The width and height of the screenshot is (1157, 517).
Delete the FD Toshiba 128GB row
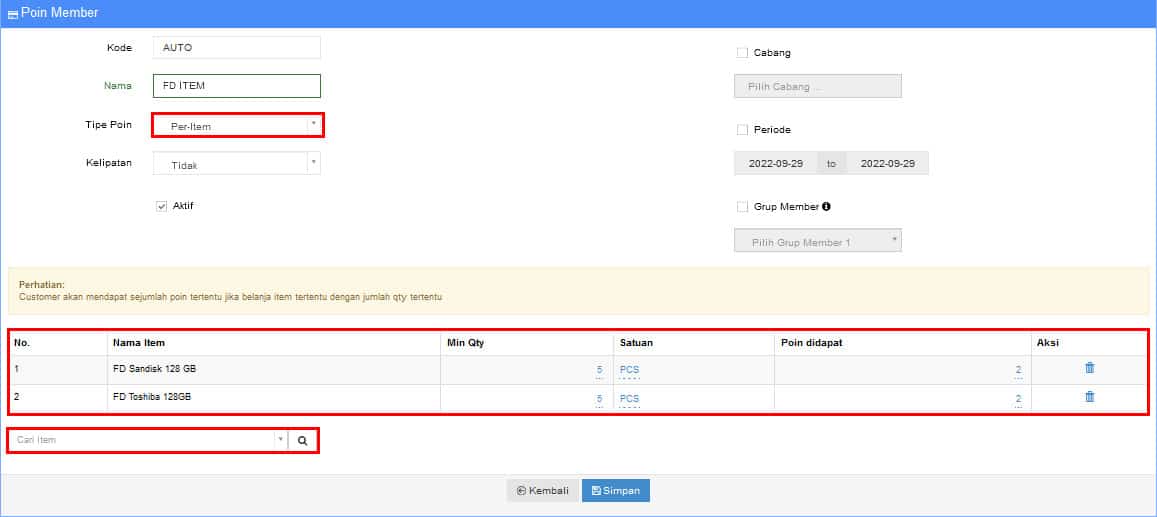[x=1089, y=397]
